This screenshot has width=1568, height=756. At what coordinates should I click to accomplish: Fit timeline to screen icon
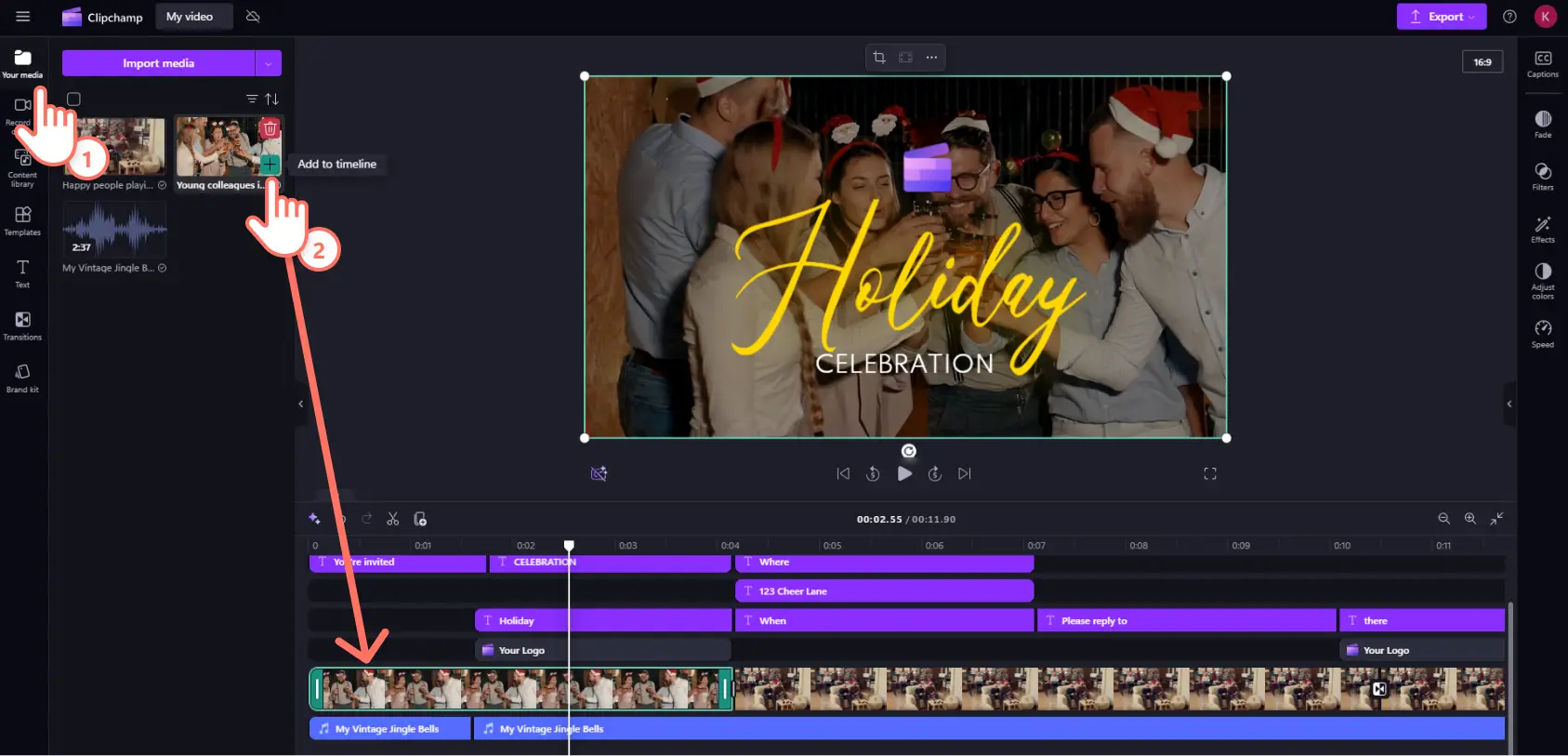point(1496,519)
